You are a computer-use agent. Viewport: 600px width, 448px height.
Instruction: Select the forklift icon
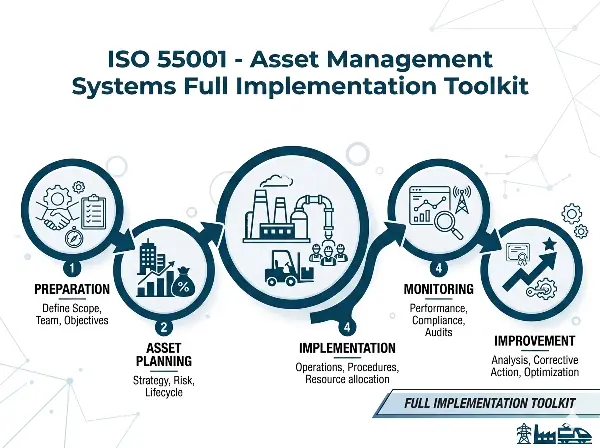click(x=288, y=268)
